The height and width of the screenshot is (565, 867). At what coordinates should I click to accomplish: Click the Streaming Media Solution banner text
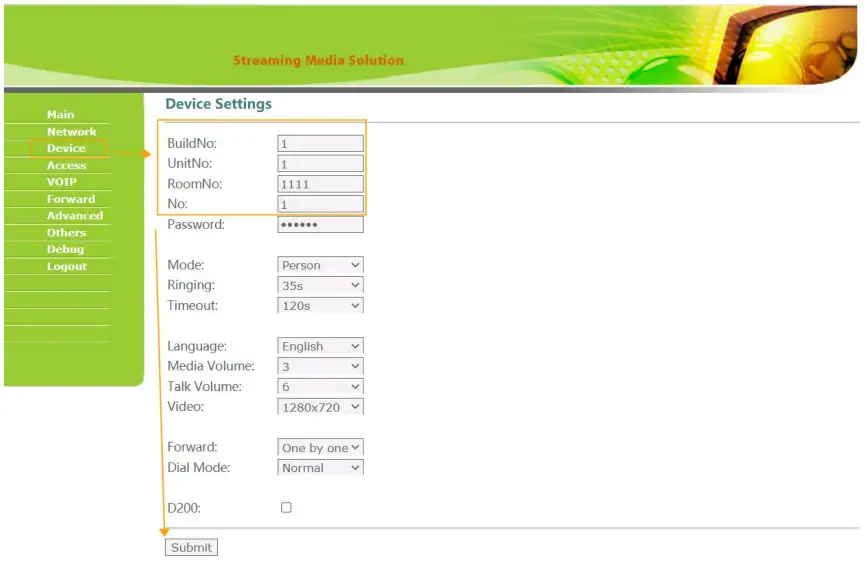point(318,60)
